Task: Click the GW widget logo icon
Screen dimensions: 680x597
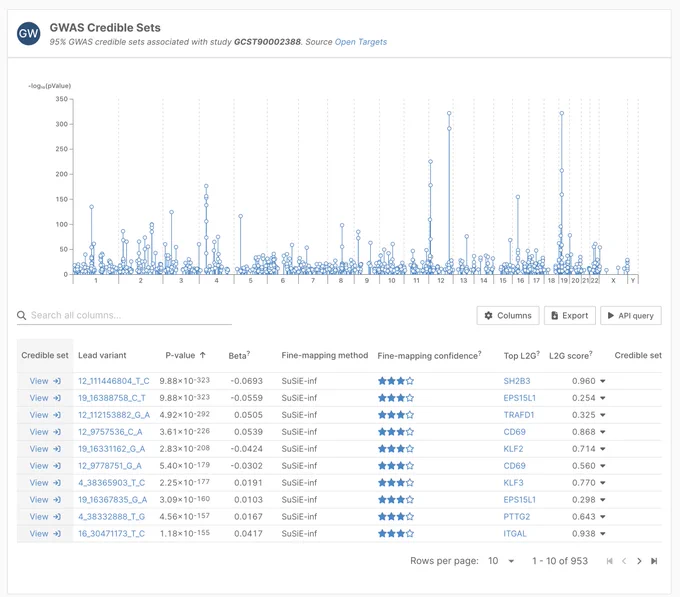Action: pos(29,33)
